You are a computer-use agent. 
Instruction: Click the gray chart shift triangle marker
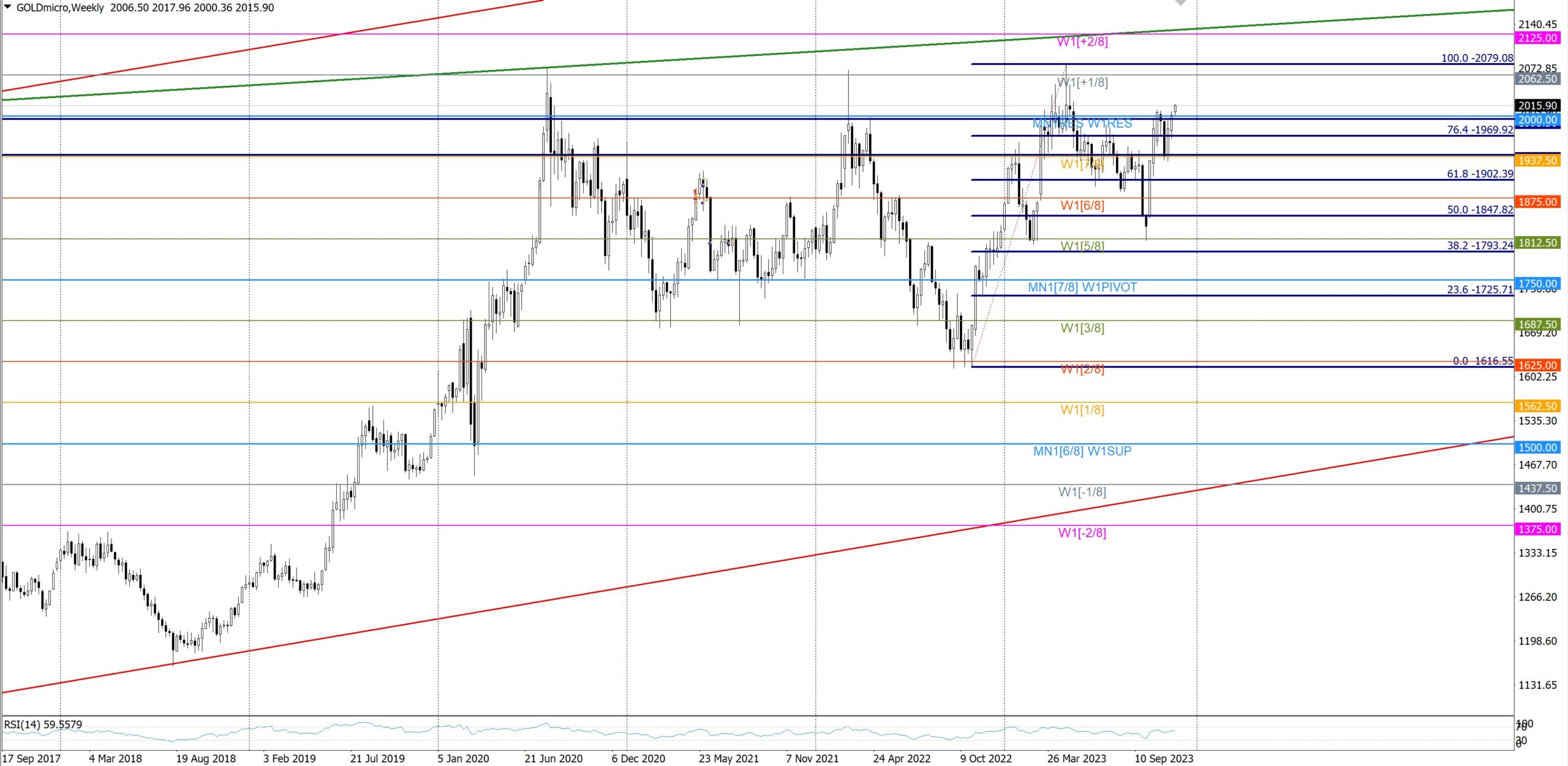[x=1180, y=3]
